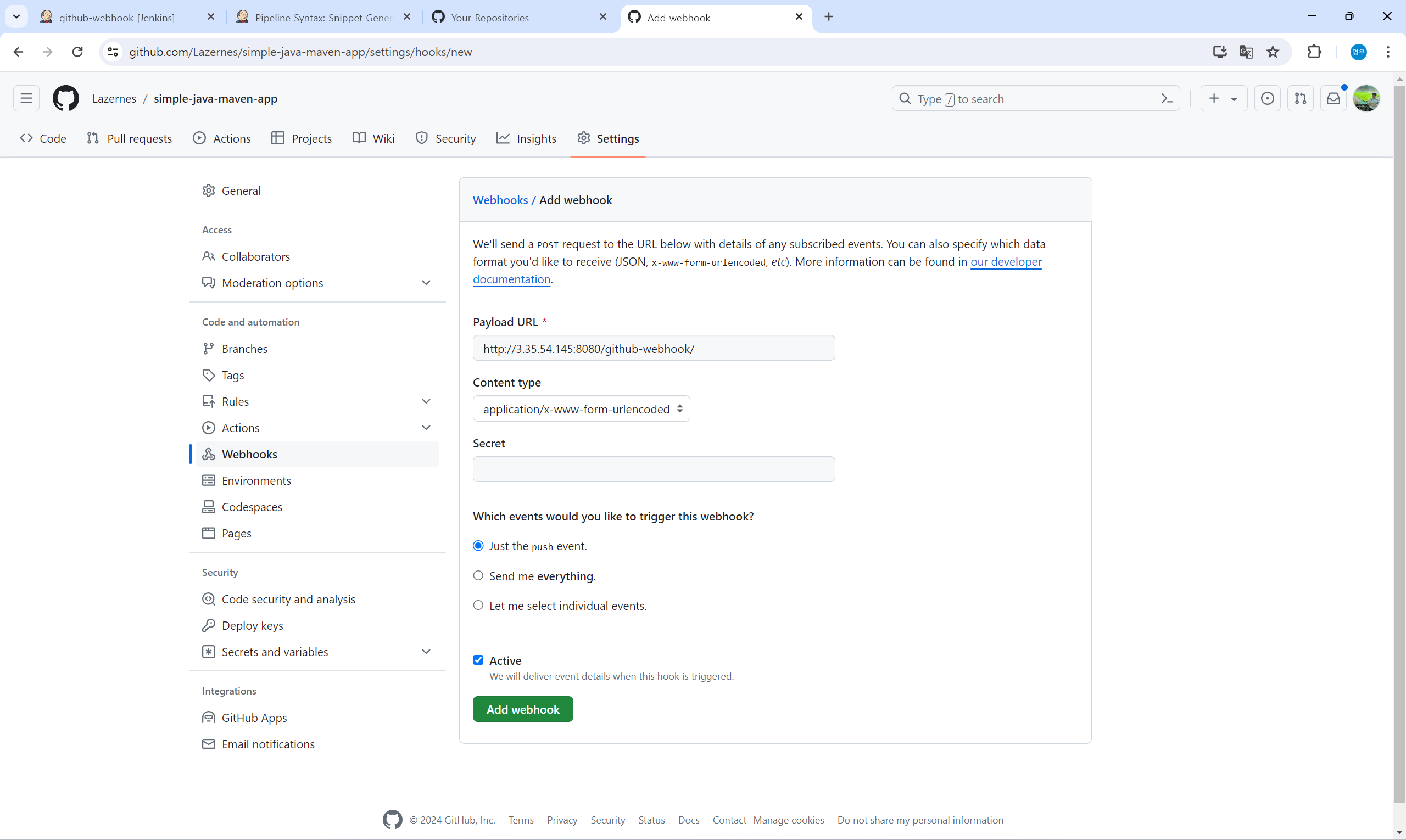Switch to github-webhook Jenkins tab

(116, 18)
